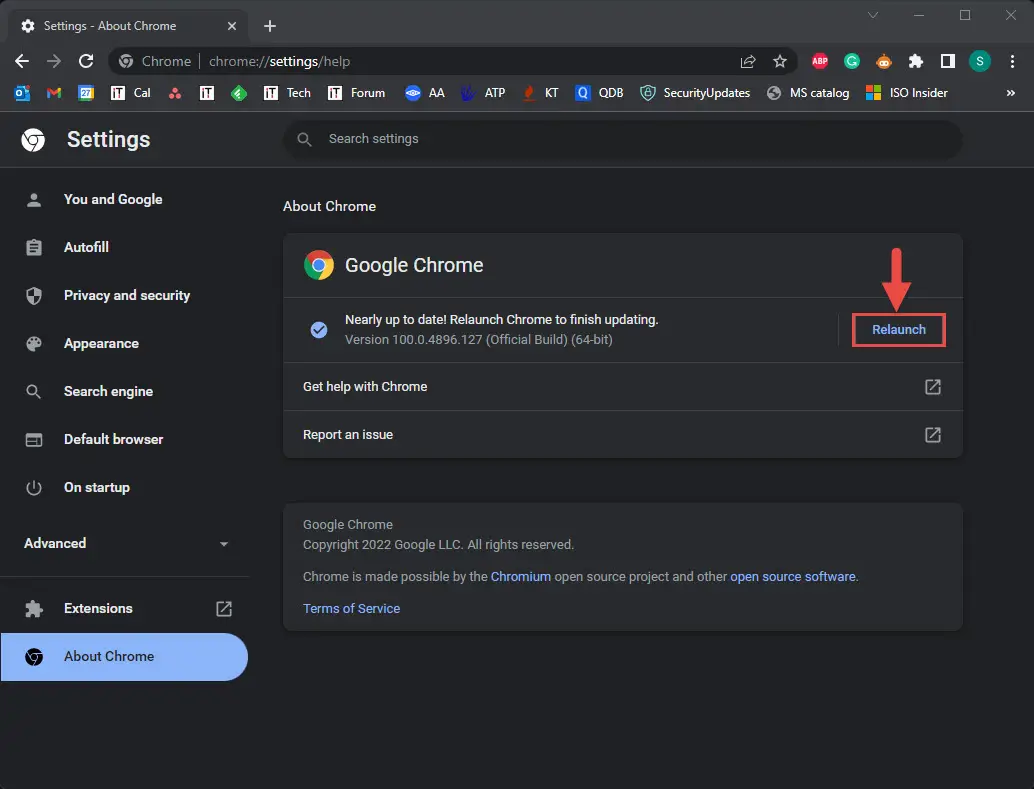Open the red three-dots bookmark icon

tap(175, 93)
